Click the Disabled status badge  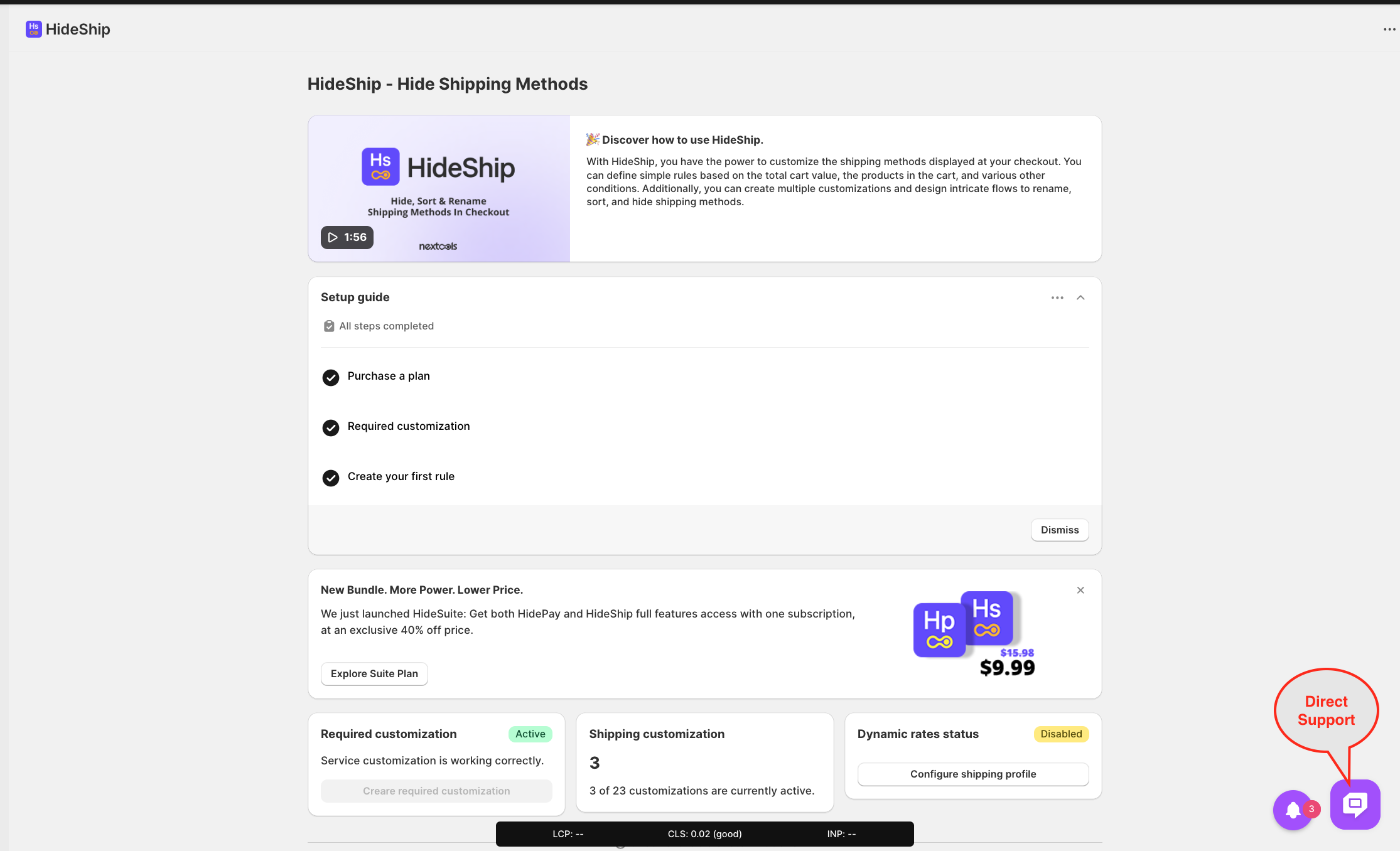1061,734
